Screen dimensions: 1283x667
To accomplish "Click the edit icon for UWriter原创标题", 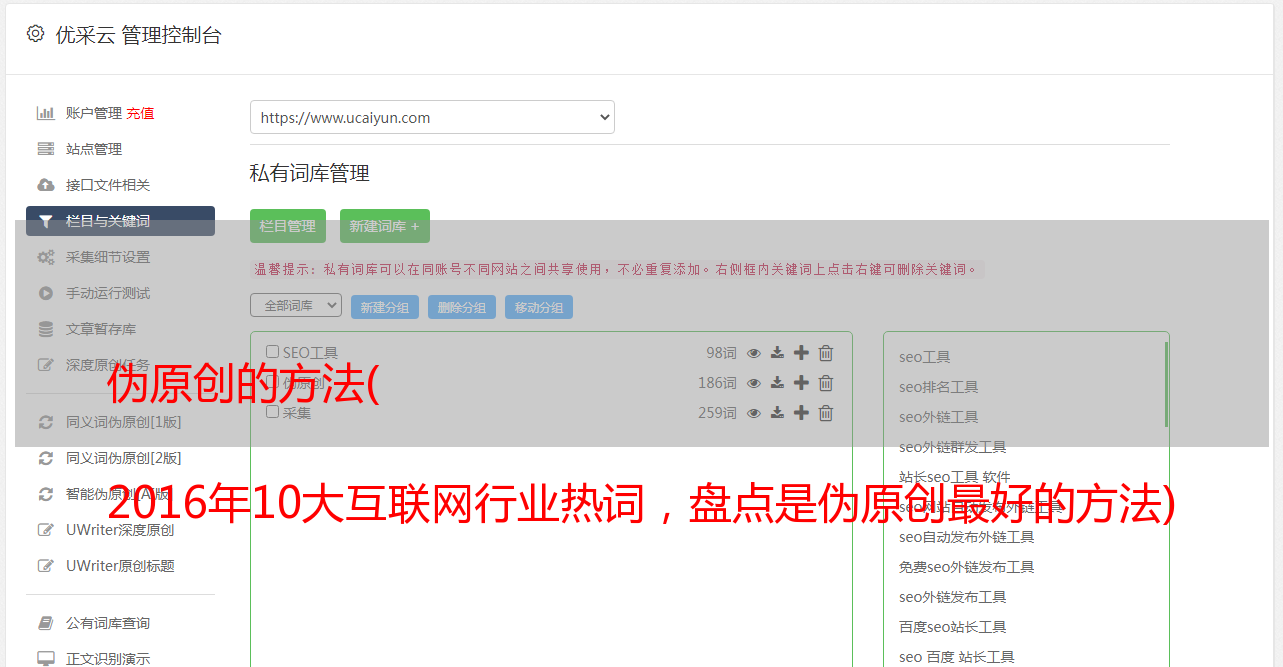I will click(46, 566).
